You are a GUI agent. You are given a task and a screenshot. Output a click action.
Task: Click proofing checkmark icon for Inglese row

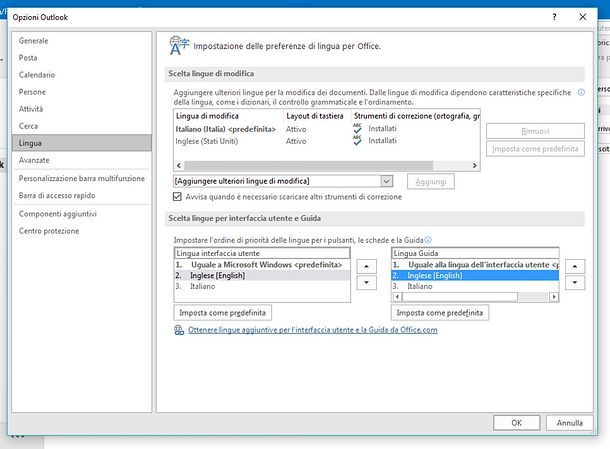pos(357,140)
